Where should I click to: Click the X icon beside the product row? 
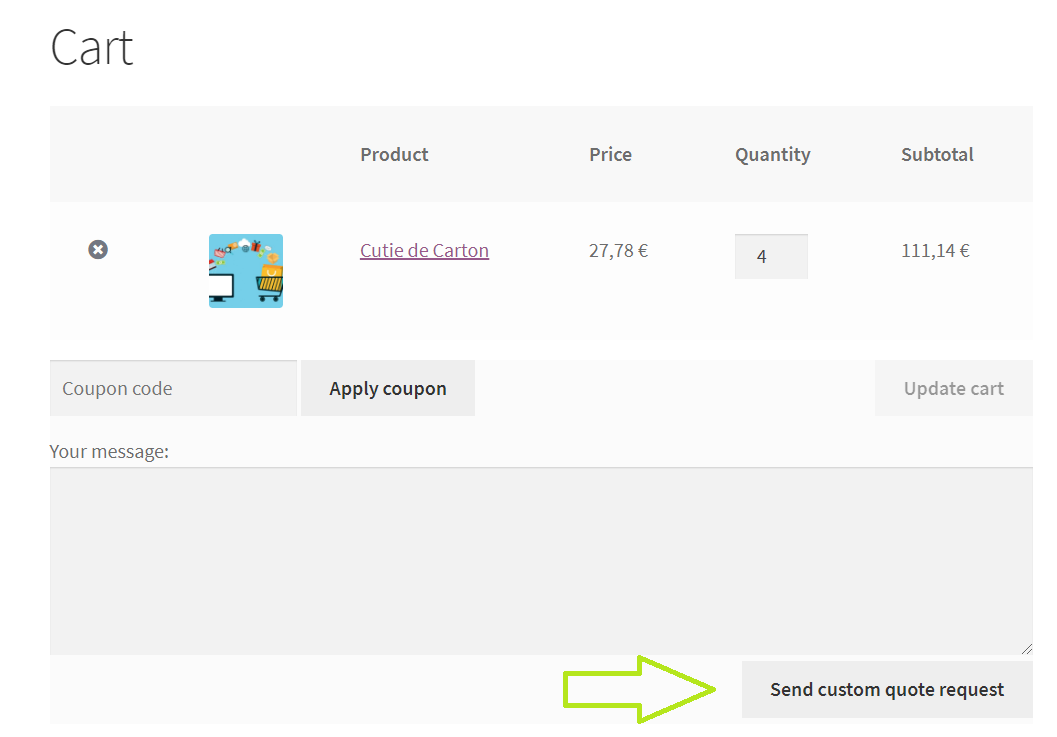[x=97, y=249]
